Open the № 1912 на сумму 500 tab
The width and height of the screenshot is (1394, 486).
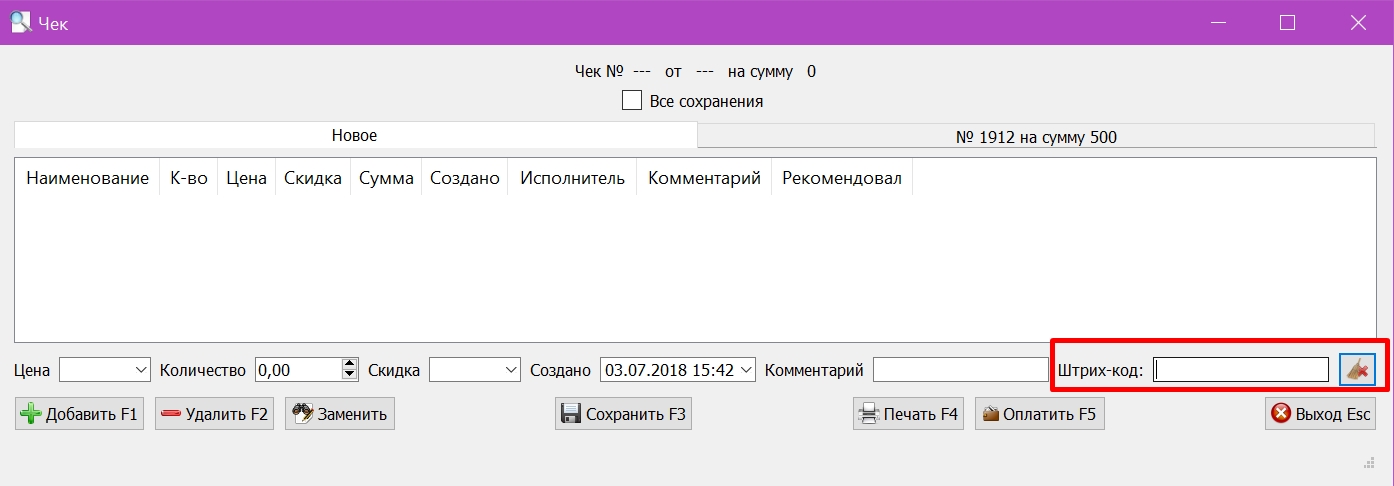(1036, 137)
